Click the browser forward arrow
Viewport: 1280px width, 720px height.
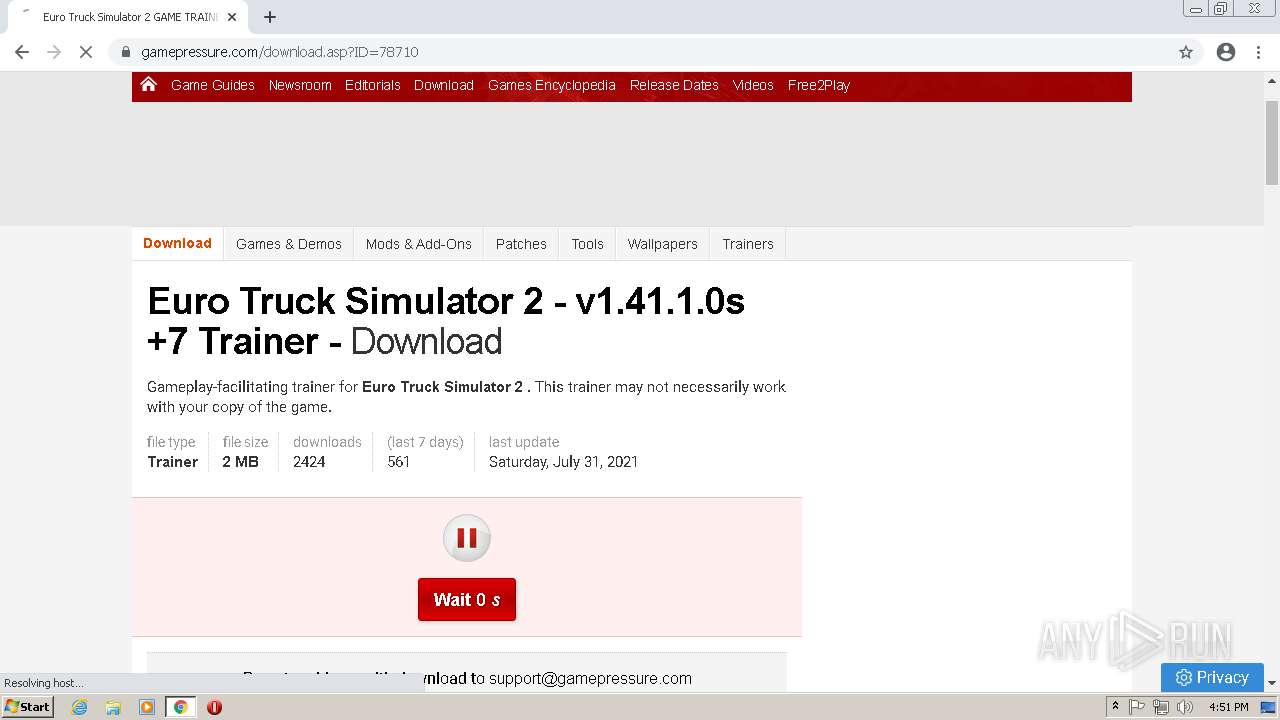pos(54,52)
